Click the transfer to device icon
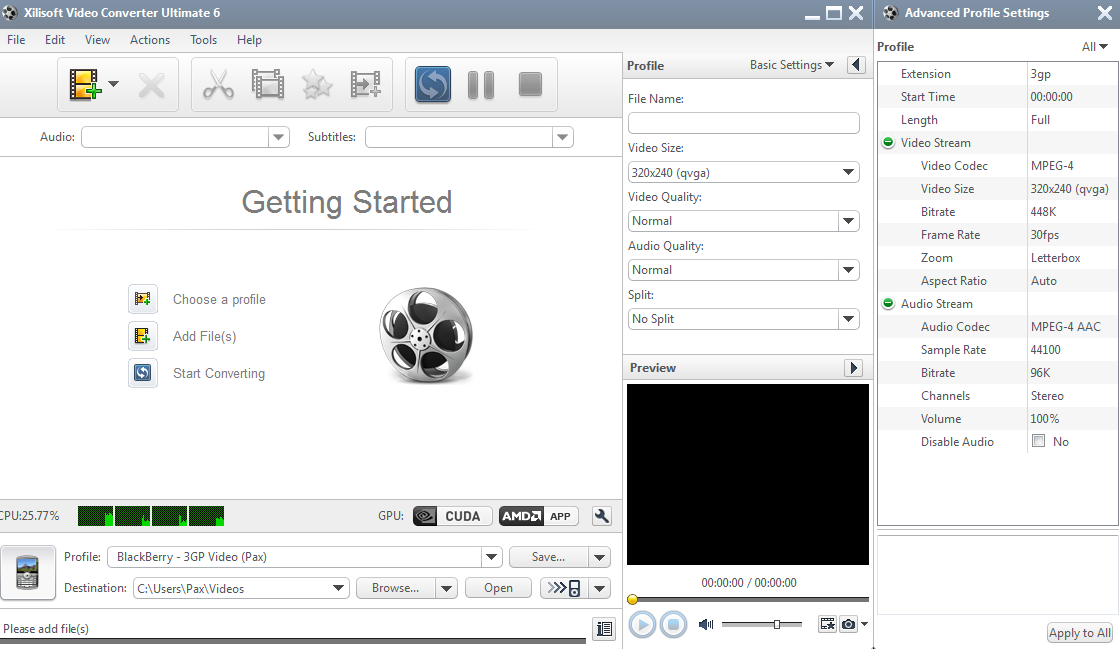 pos(564,588)
